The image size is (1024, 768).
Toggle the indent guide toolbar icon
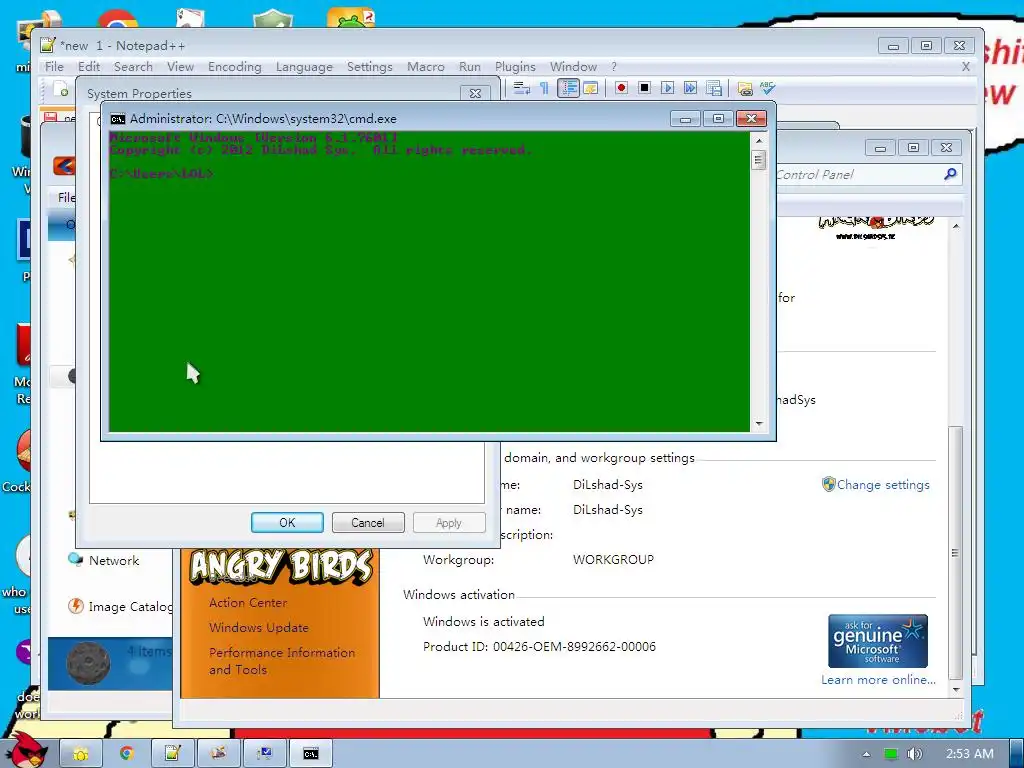pyautogui.click(x=568, y=88)
